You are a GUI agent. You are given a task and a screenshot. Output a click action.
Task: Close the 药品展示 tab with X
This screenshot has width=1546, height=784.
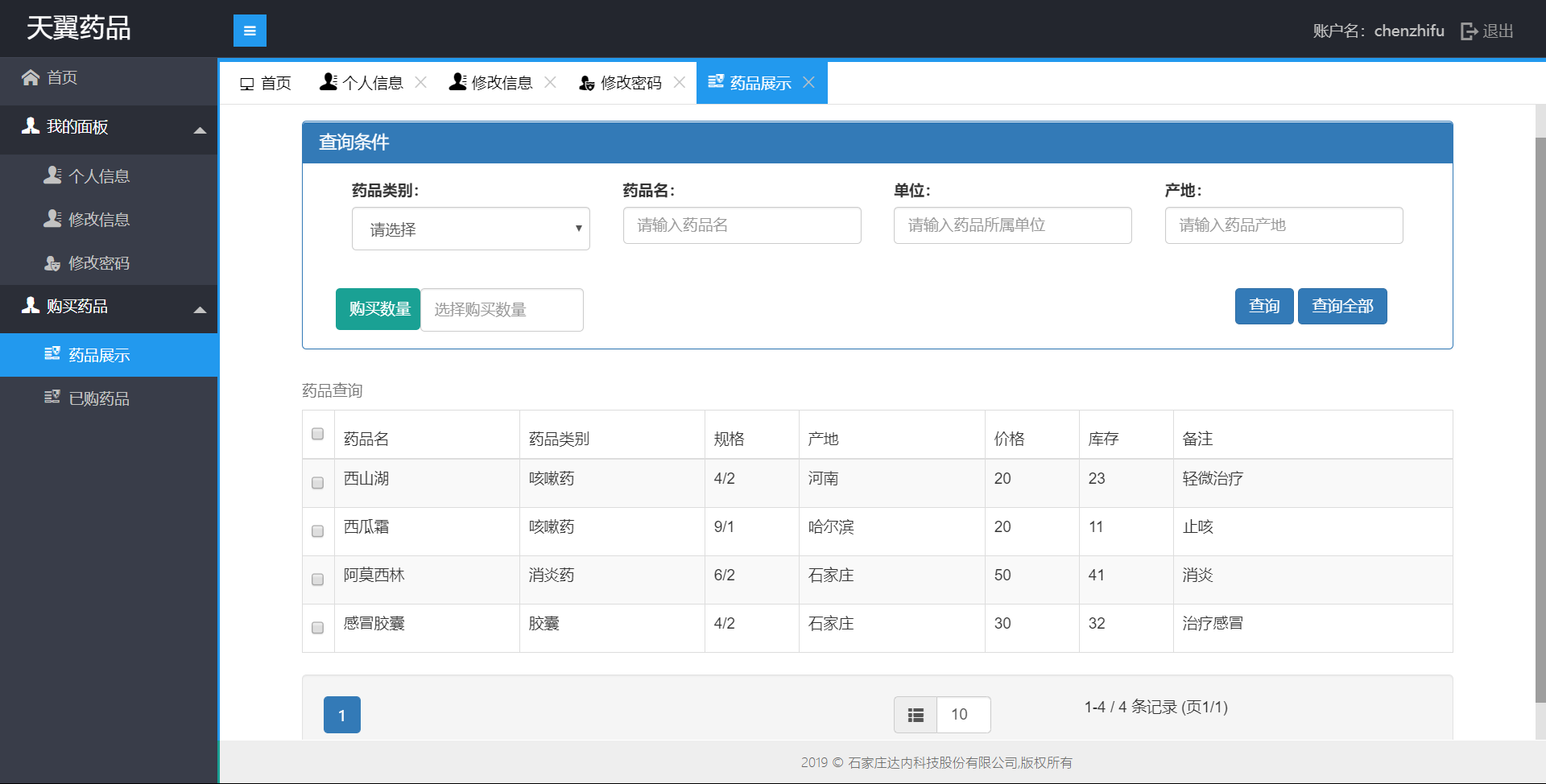pyautogui.click(x=809, y=82)
